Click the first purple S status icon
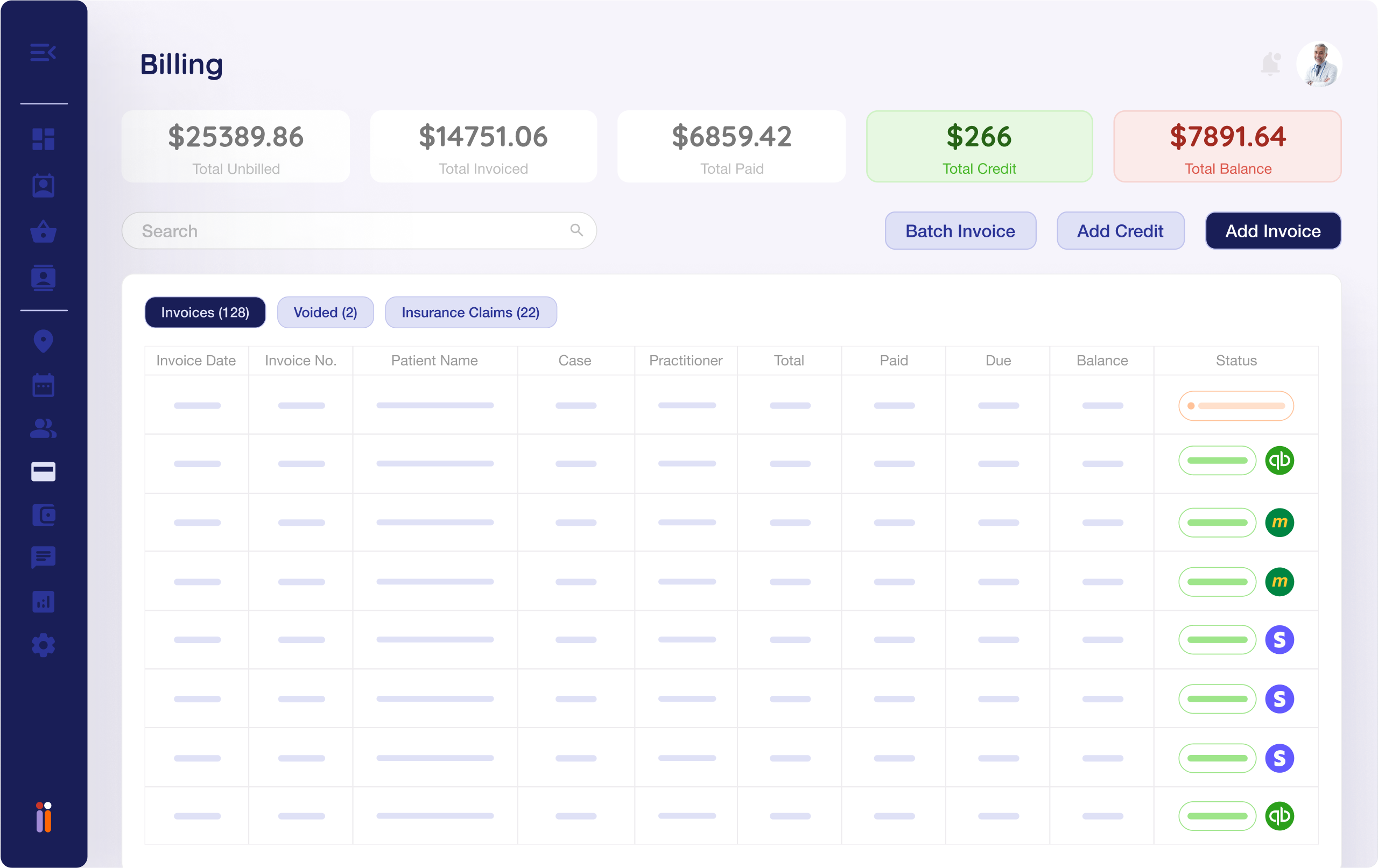This screenshot has width=1378, height=868. (1279, 640)
